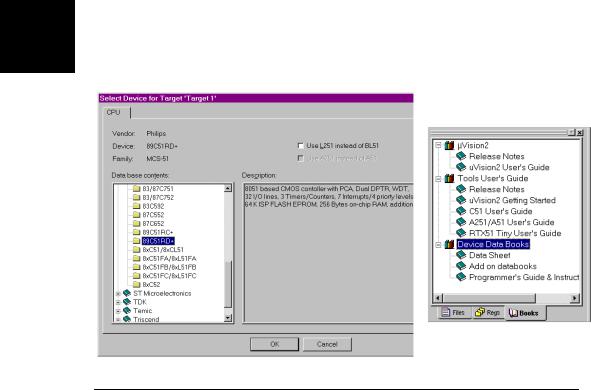The image size is (591, 390).
Task: Switch to the Regs tab
Action: pos(488,312)
